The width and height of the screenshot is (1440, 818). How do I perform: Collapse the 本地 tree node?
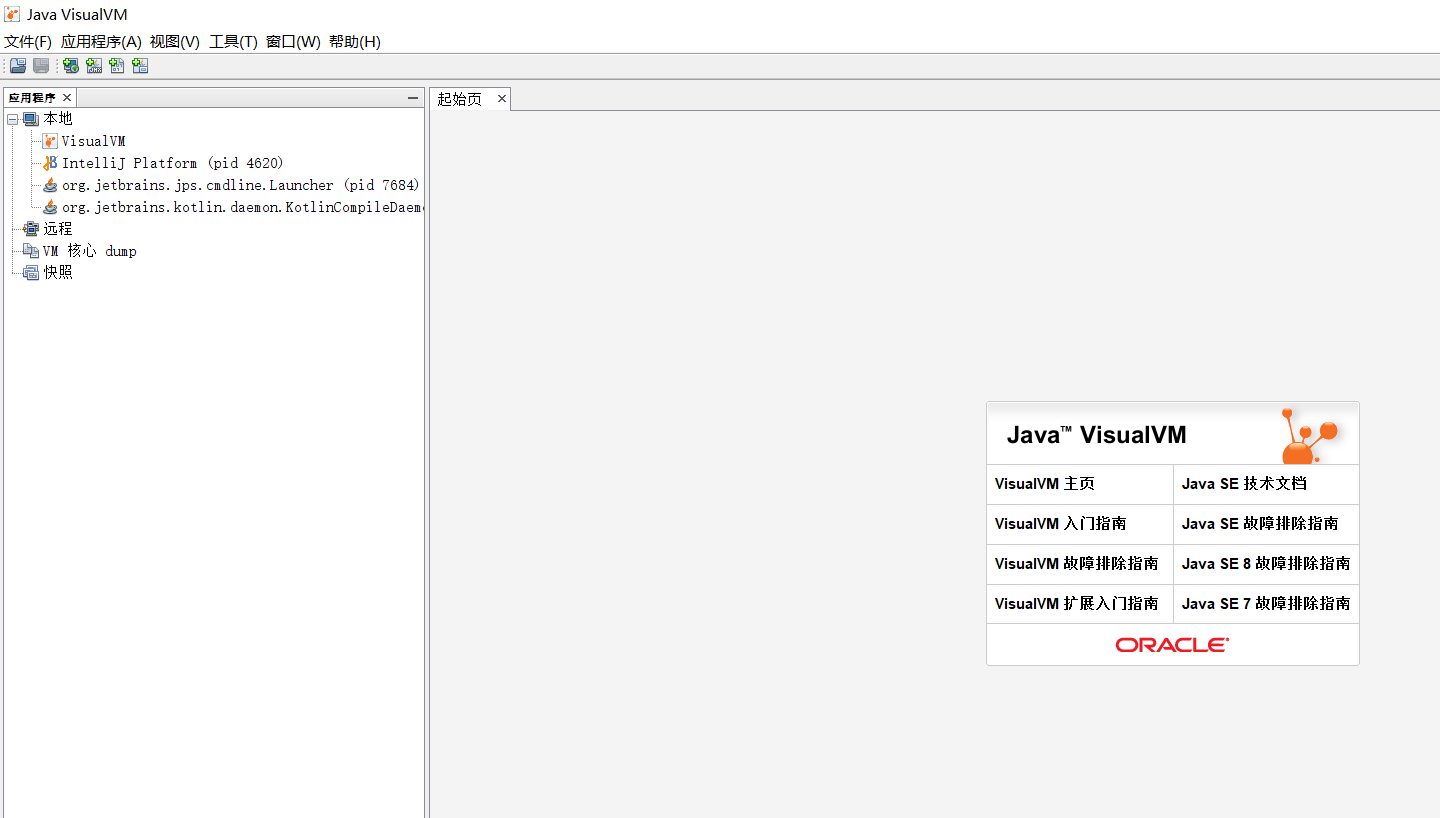click(12, 119)
